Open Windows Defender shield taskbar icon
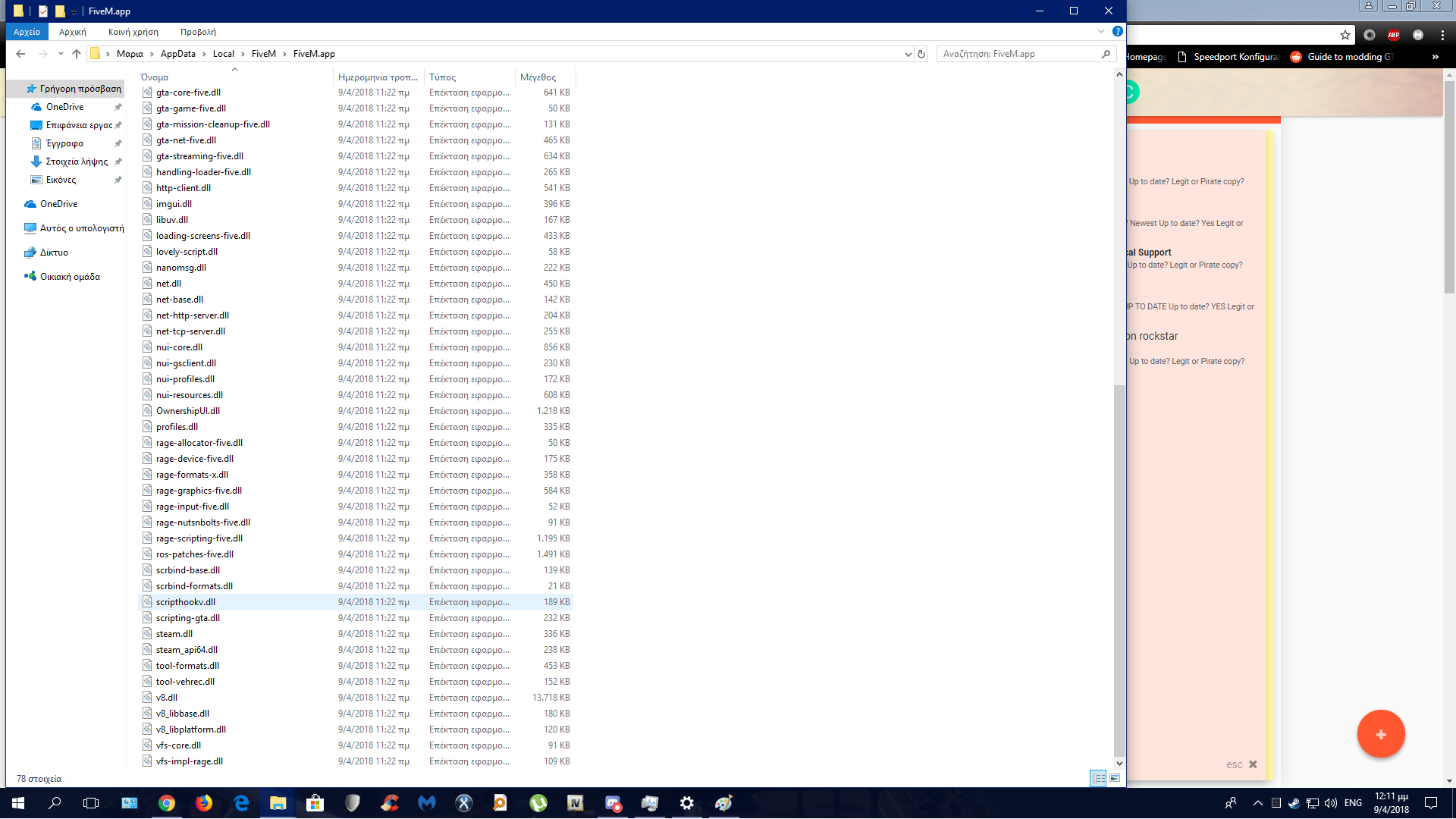Image resolution: width=1456 pixels, height=819 pixels. coord(353,803)
